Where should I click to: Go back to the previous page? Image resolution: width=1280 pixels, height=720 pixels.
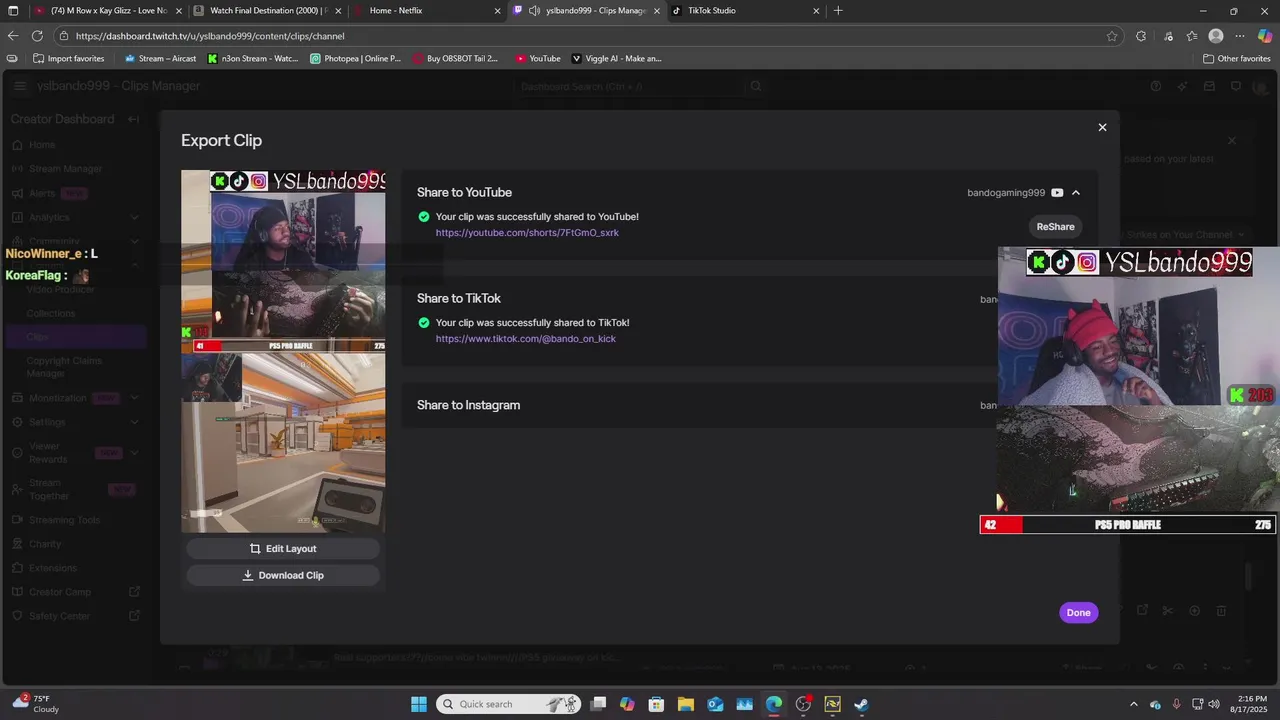pos(13,36)
